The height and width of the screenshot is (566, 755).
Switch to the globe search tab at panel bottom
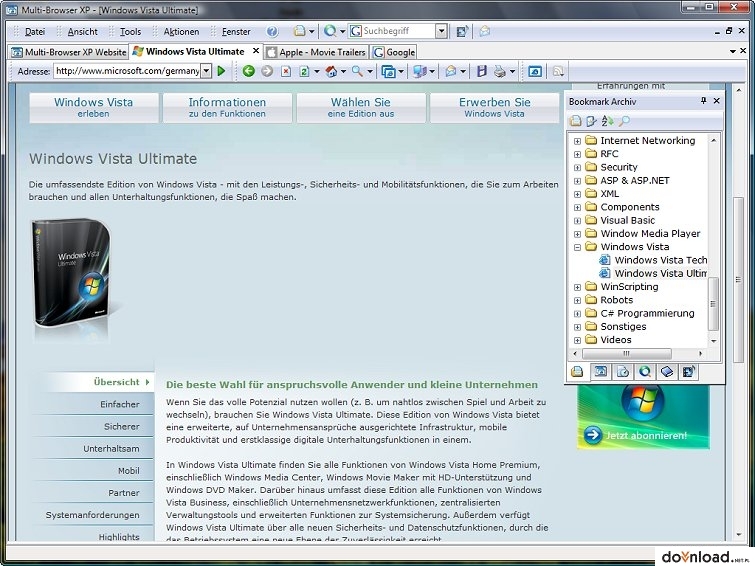645,371
